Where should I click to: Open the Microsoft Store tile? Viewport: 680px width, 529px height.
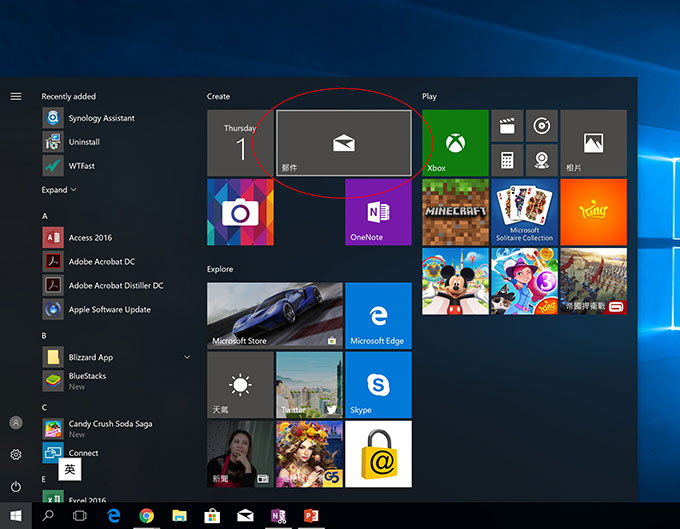click(275, 316)
